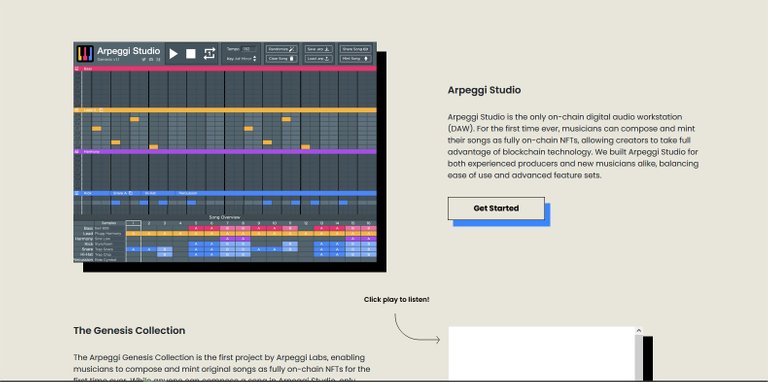The height and width of the screenshot is (382, 768).
Task: Select the Snare A tab in drum track
Action: tap(120, 193)
